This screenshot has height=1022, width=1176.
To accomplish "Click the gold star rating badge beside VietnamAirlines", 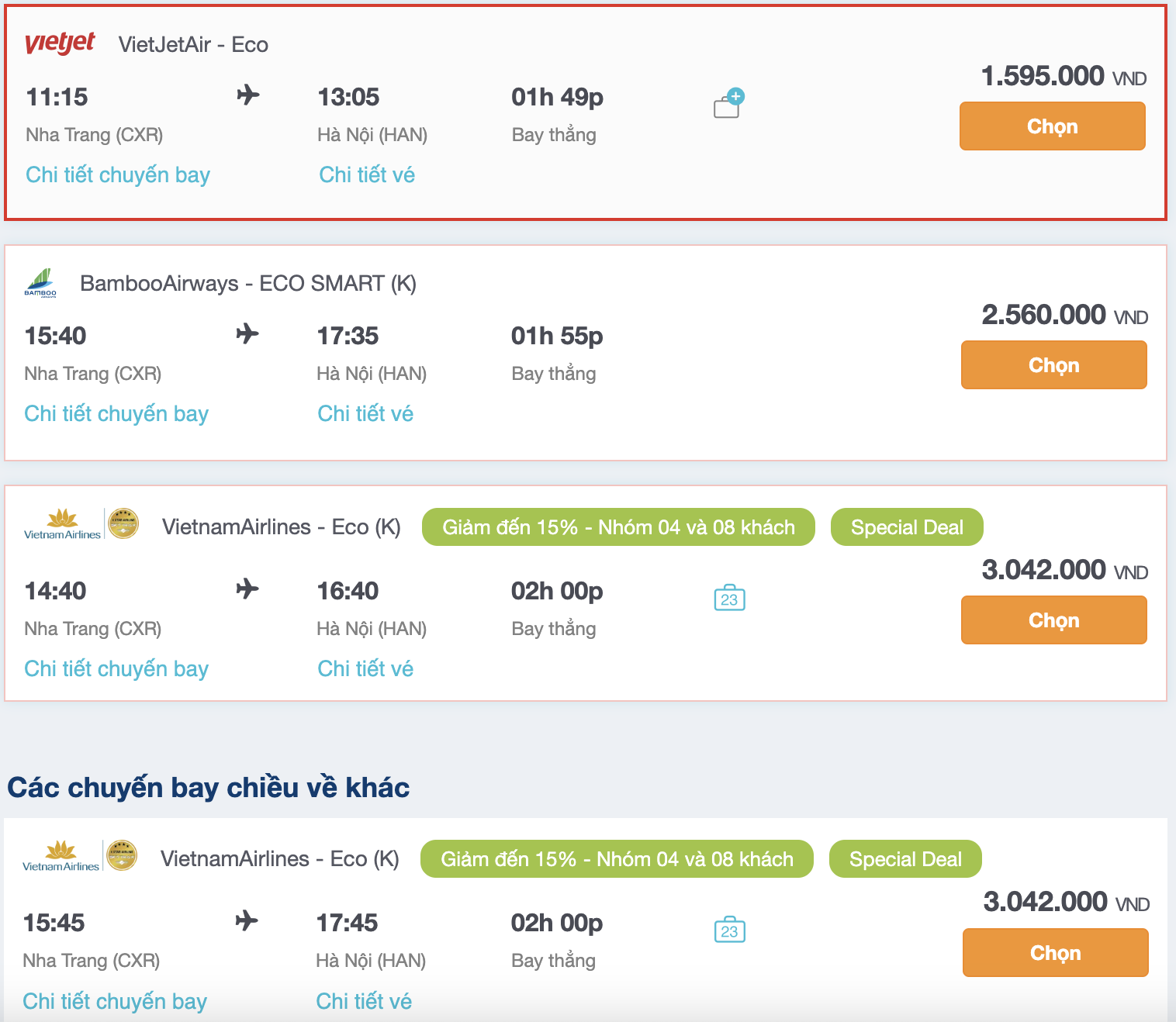I will point(124,523).
